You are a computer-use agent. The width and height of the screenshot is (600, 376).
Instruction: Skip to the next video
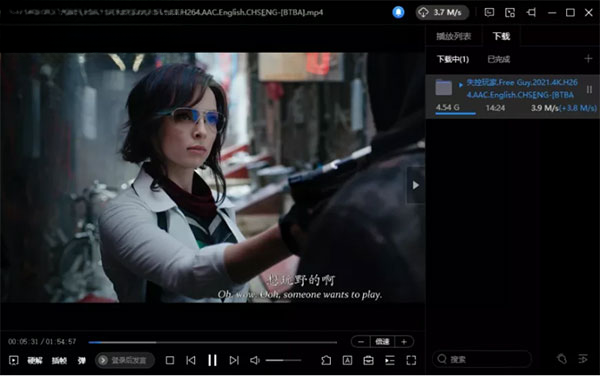click(234, 360)
